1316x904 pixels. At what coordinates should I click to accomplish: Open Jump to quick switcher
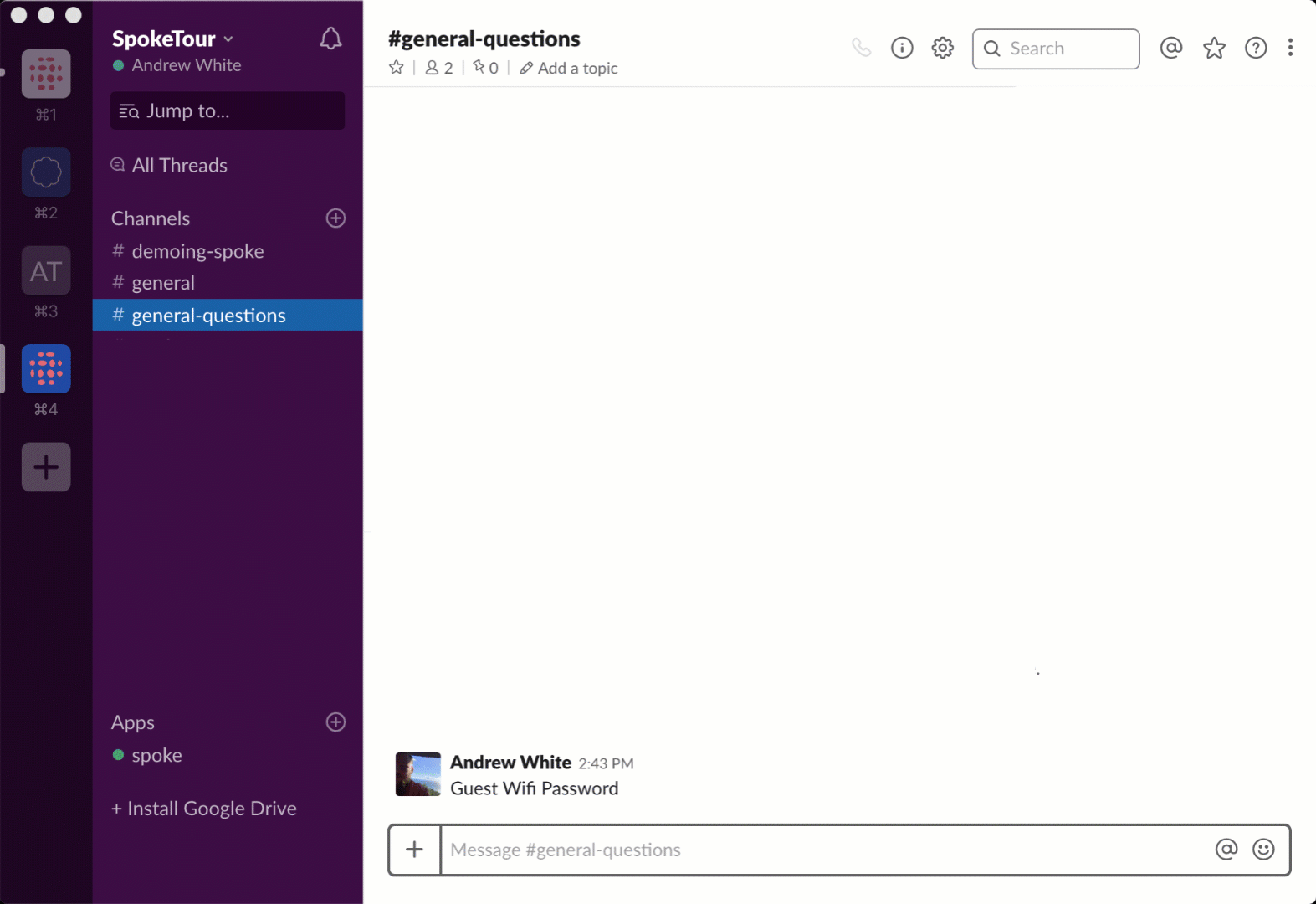click(228, 110)
